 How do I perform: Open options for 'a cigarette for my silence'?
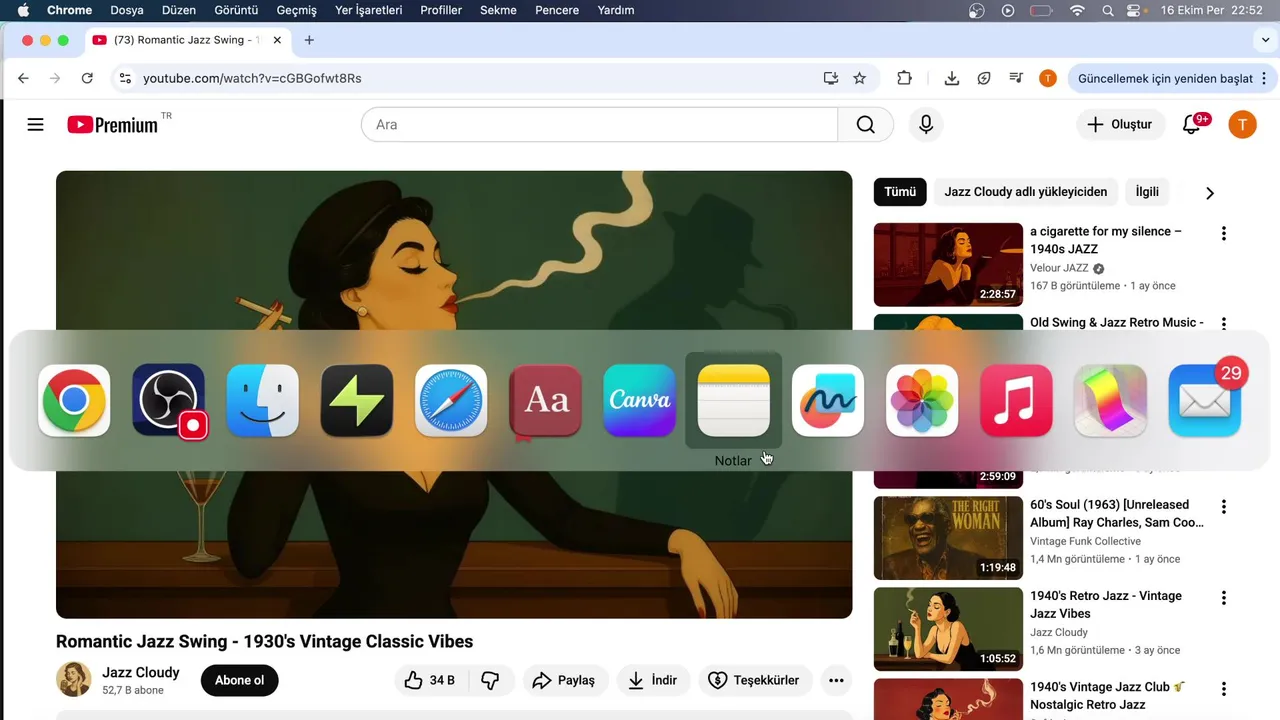[x=1223, y=234]
